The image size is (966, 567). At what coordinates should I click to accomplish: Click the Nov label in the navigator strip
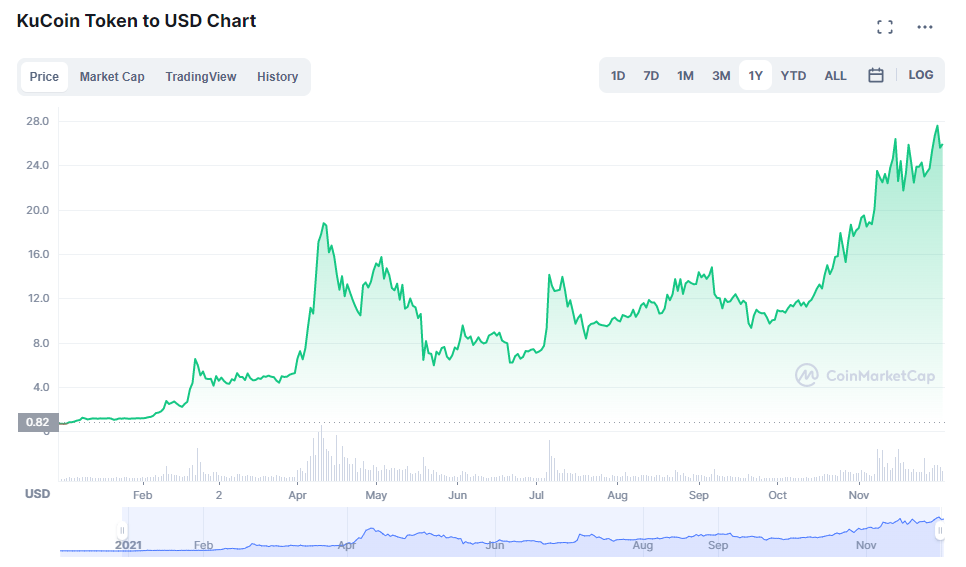(866, 545)
